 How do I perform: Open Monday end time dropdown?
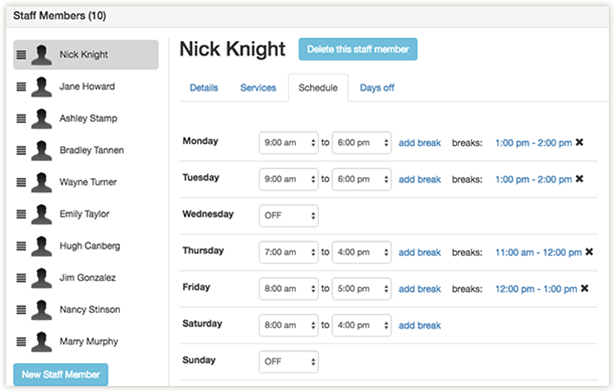[362, 143]
